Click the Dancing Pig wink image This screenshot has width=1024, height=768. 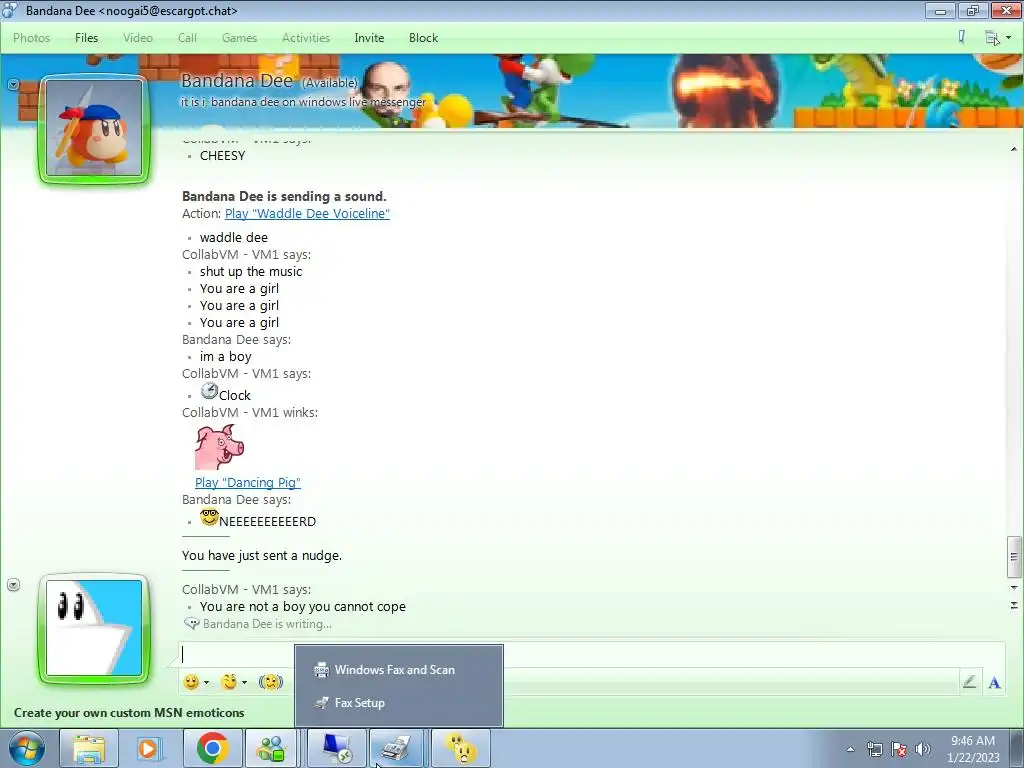click(x=219, y=447)
